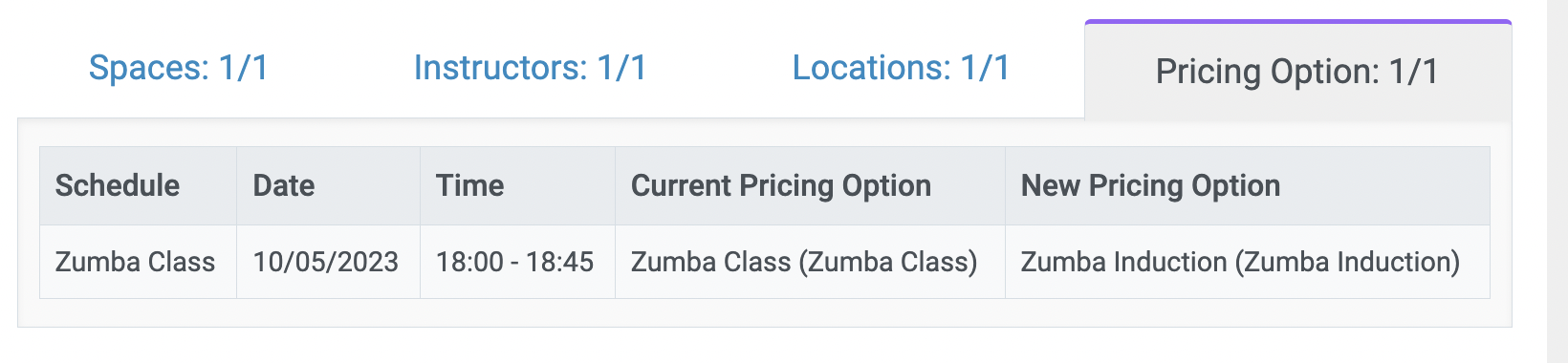Click the 10/05/2023 date cell
This screenshot has height=363, width=1568.
[x=329, y=262]
